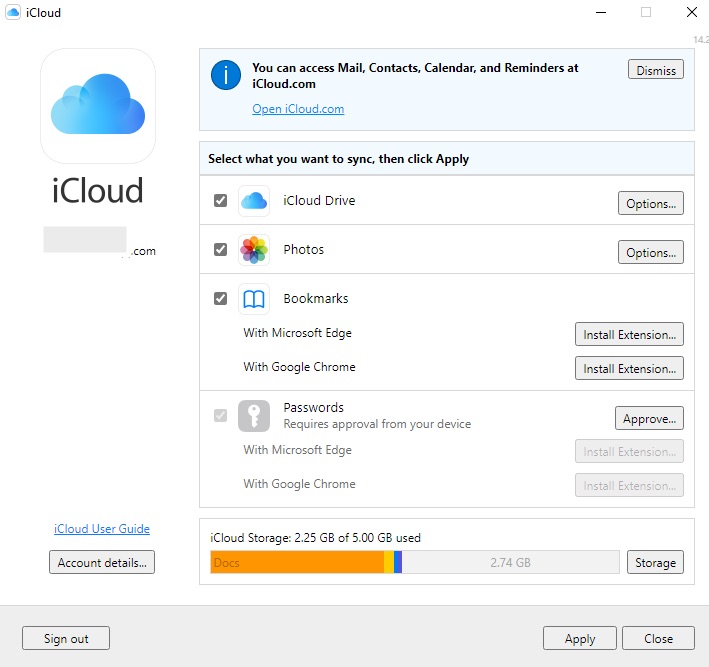Click the blue storage bar segment
709x667 pixels.
click(x=398, y=562)
